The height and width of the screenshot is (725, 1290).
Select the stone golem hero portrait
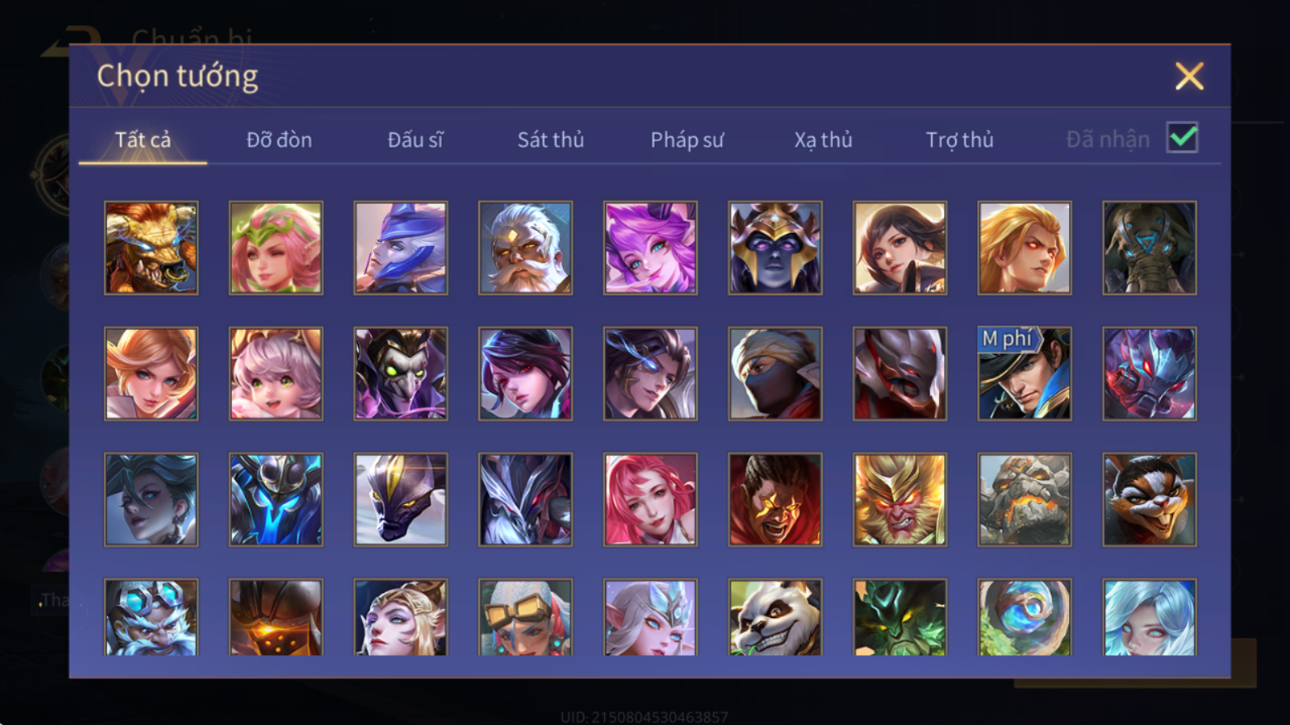pyautogui.click(x=1024, y=499)
